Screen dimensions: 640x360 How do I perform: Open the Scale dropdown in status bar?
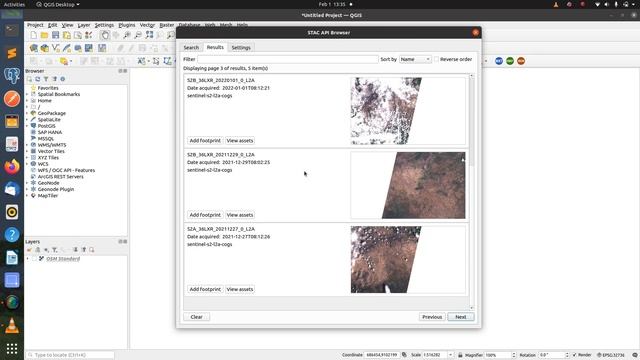coord(450,355)
